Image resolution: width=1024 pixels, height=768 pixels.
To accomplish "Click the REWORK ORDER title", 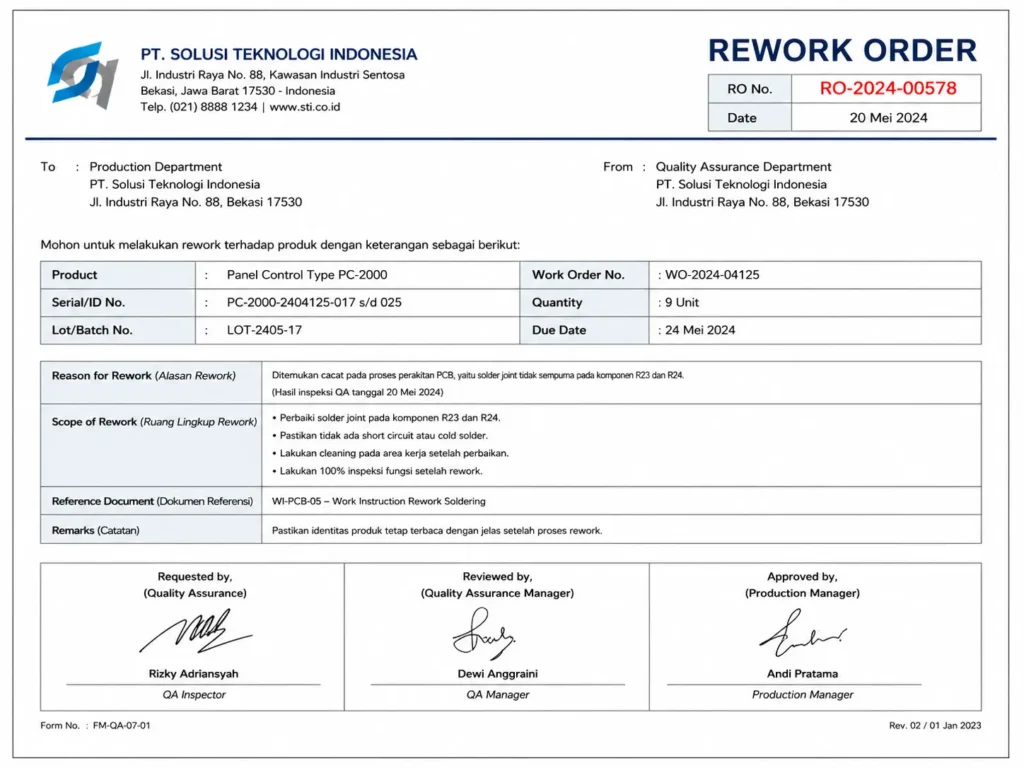I will (842, 50).
